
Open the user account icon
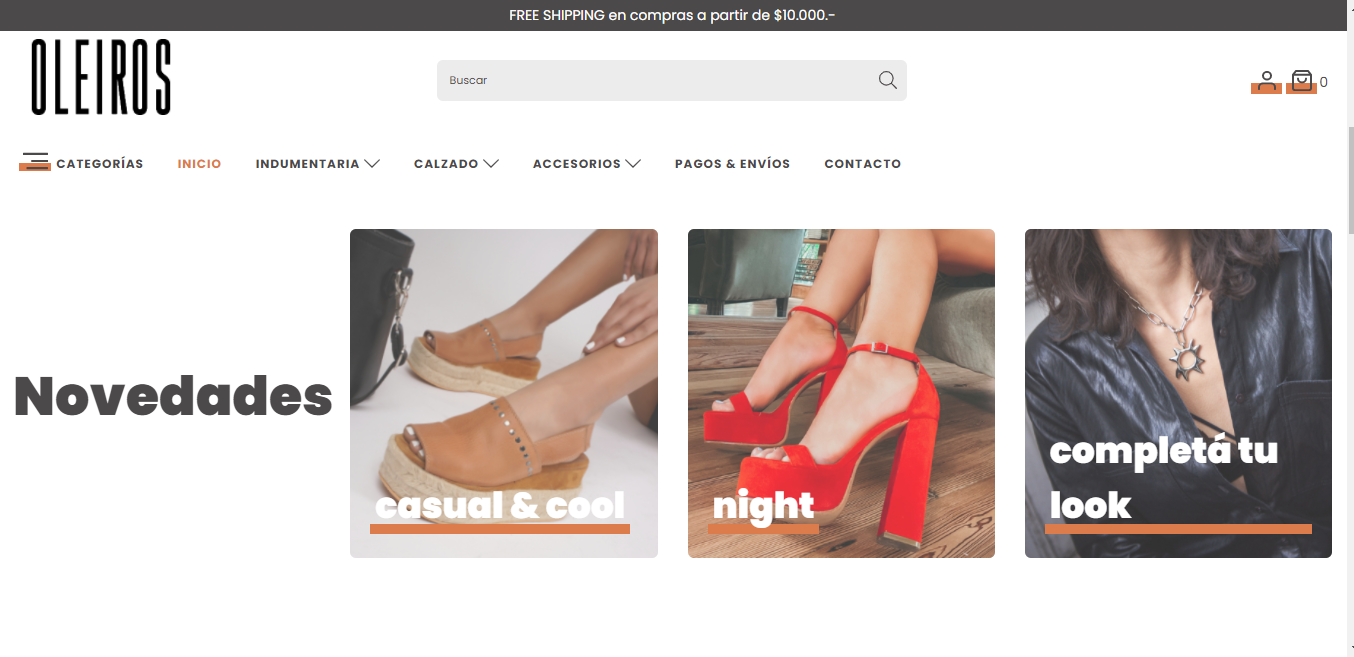pyautogui.click(x=1266, y=81)
